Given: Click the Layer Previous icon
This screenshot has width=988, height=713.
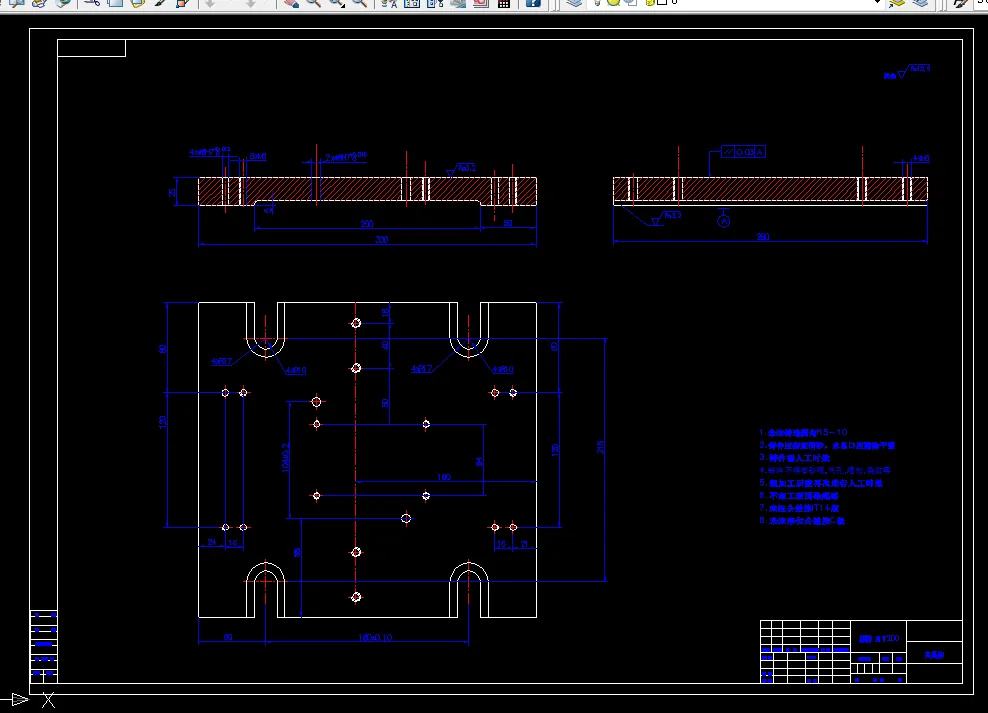Looking at the screenshot, I should tap(920, 3).
